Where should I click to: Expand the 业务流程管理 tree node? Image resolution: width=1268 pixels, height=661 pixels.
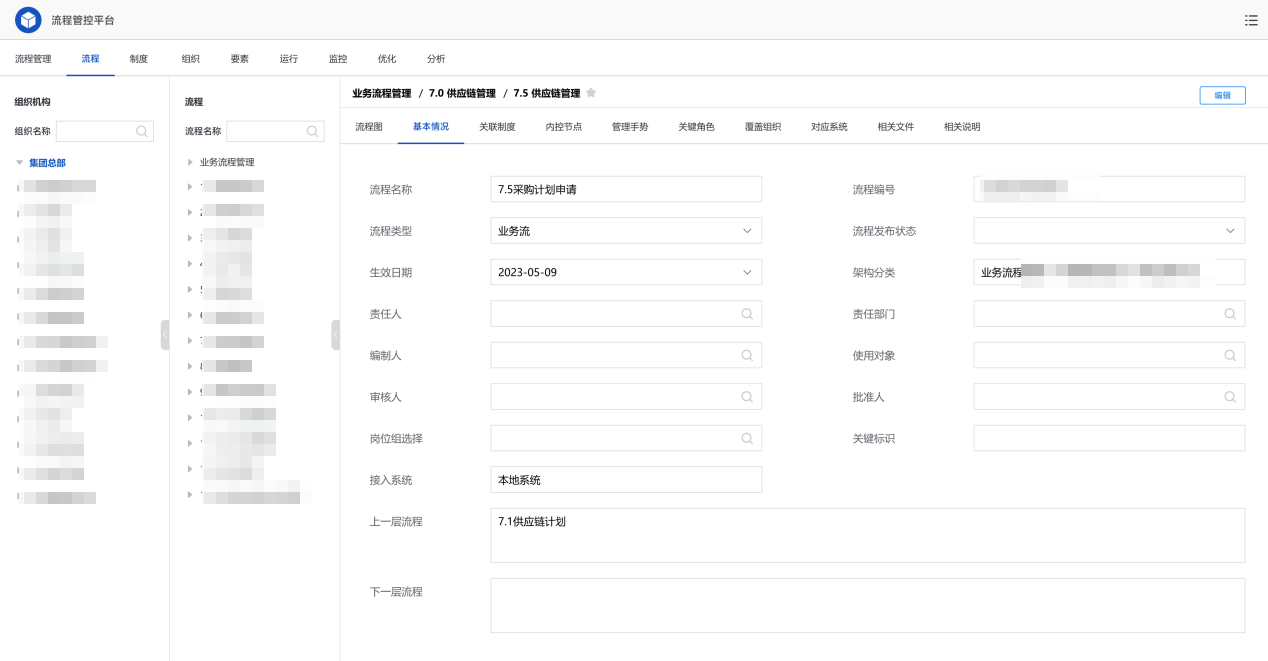click(190, 162)
